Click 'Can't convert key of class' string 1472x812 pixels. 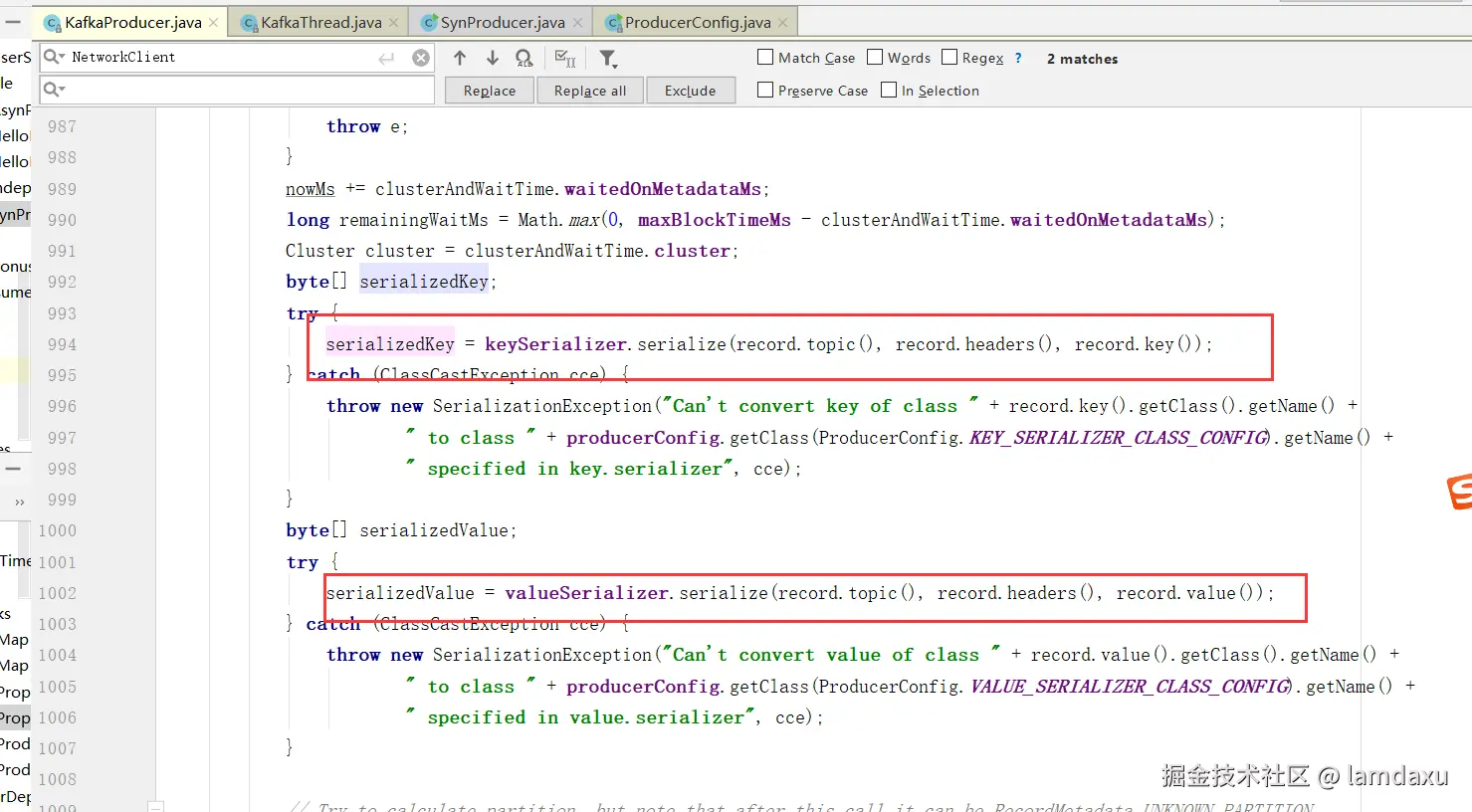pyautogui.click(x=820, y=406)
